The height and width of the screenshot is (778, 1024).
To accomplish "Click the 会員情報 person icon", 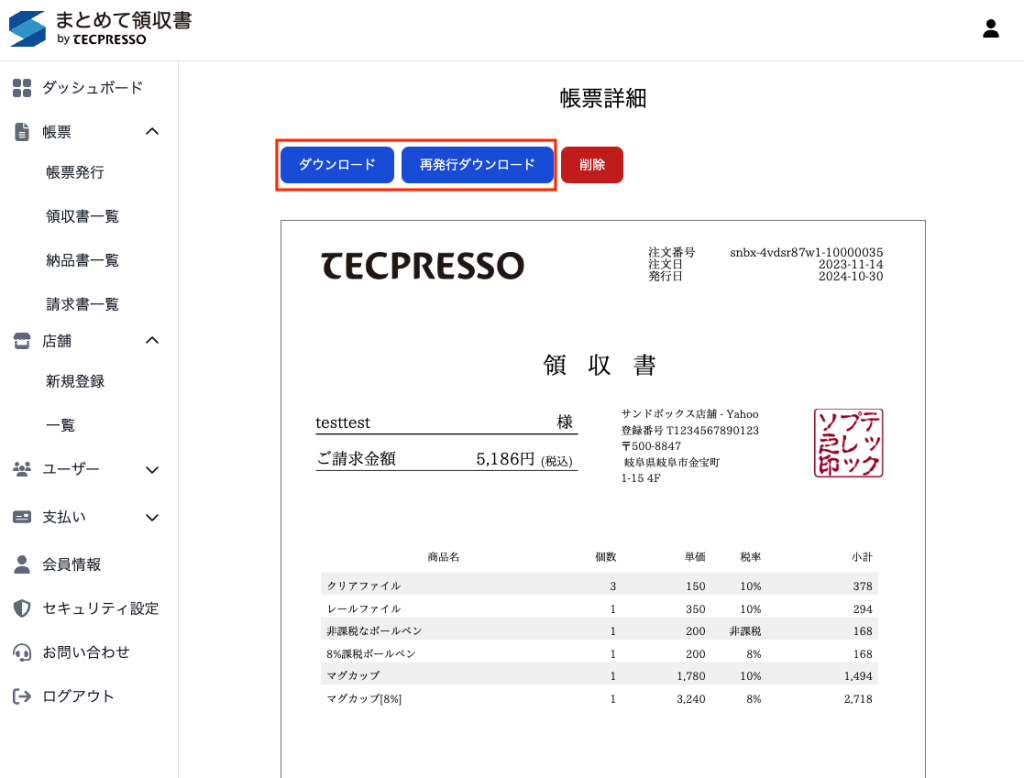I will click(22, 565).
